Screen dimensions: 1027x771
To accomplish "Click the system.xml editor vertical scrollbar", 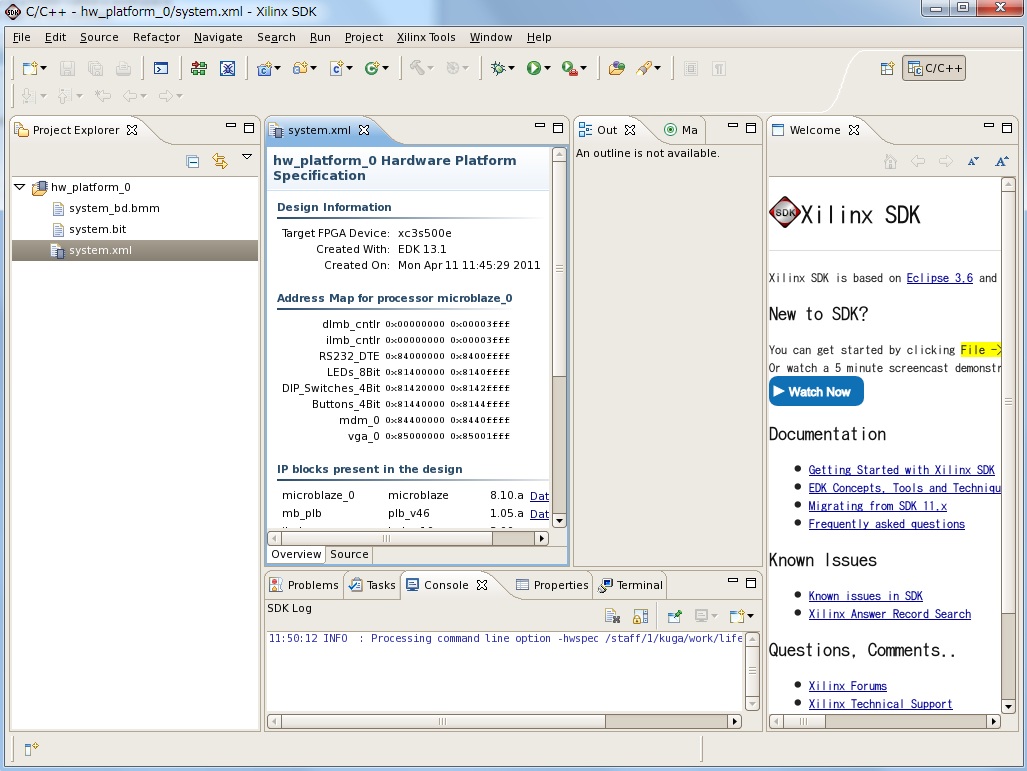I will tap(559, 337).
